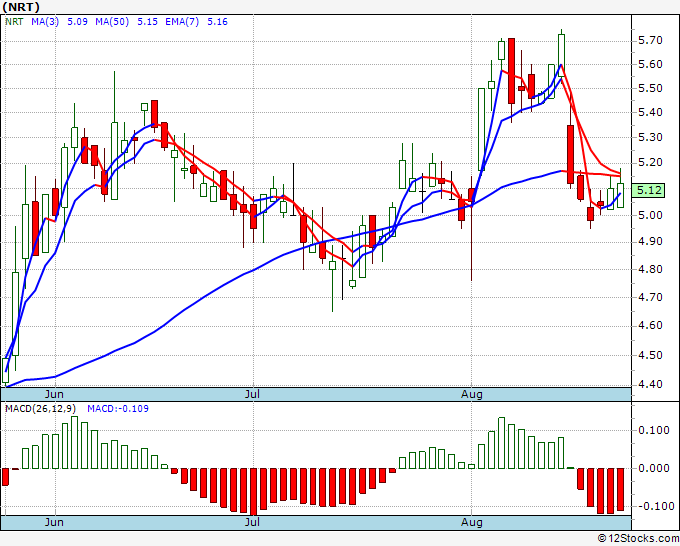Image resolution: width=680 pixels, height=546 pixels.
Task: Click the 4.40 price axis label
Action: pyautogui.click(x=650, y=384)
